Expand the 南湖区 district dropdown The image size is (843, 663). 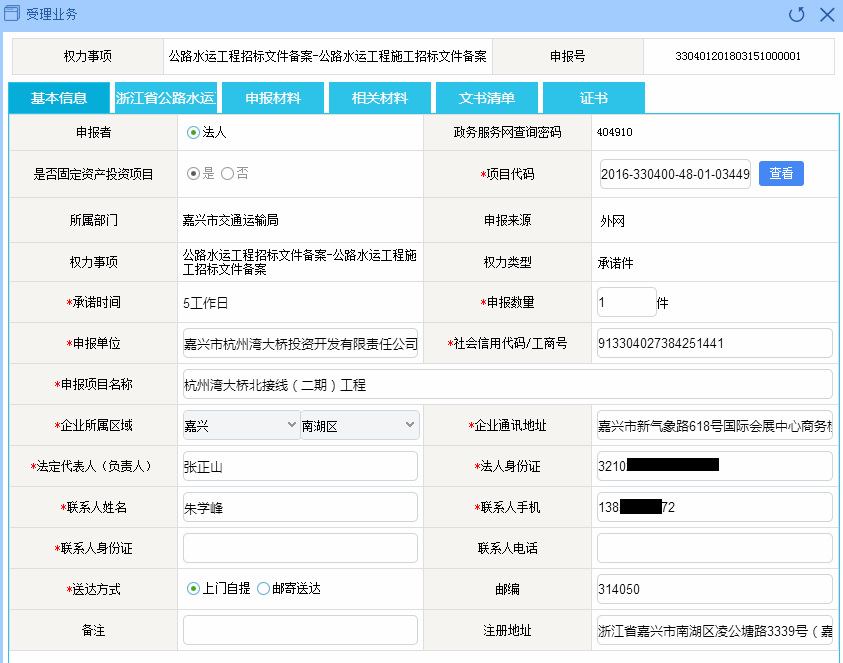click(359, 426)
